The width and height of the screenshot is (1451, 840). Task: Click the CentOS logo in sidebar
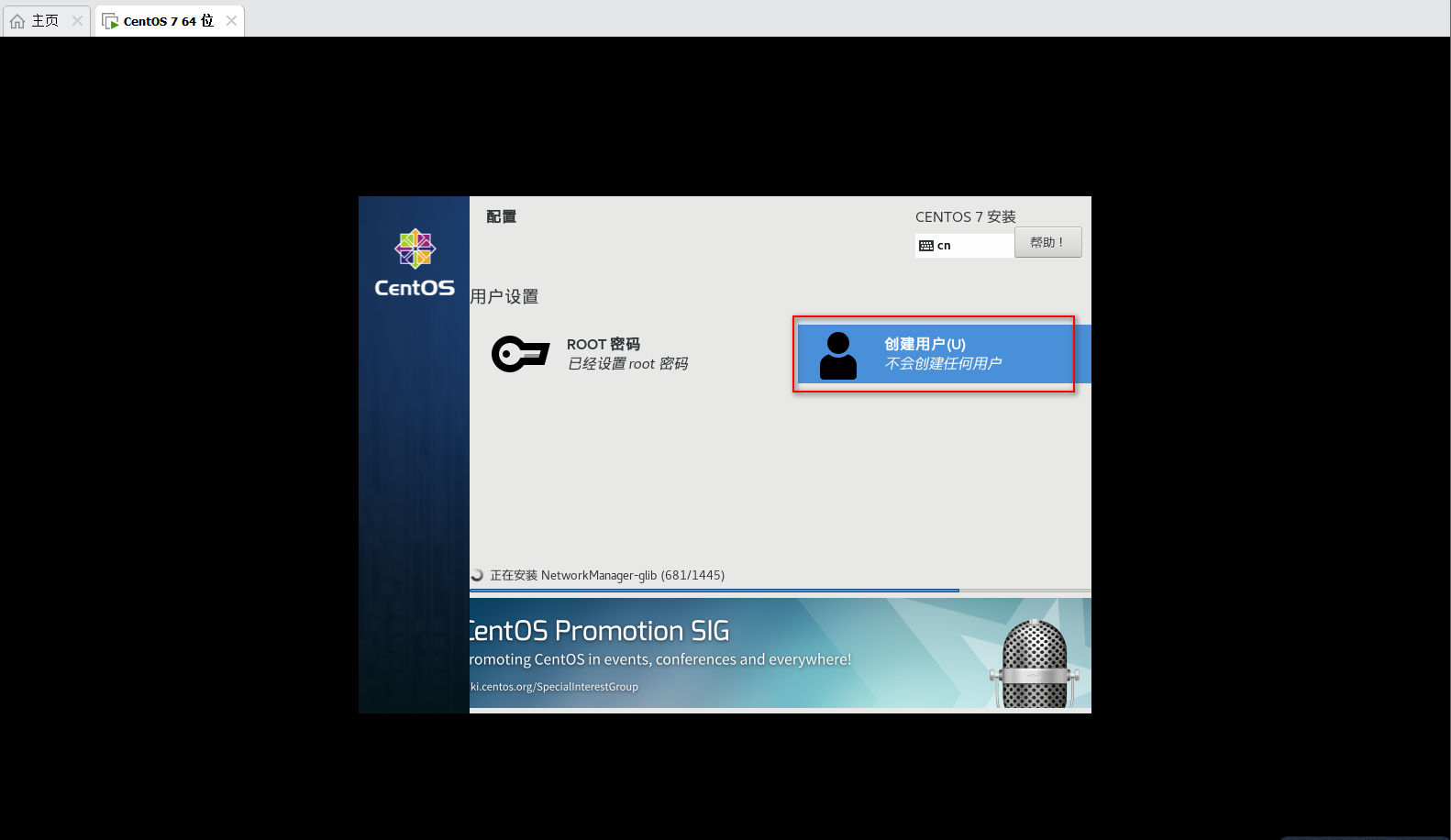tap(415, 263)
